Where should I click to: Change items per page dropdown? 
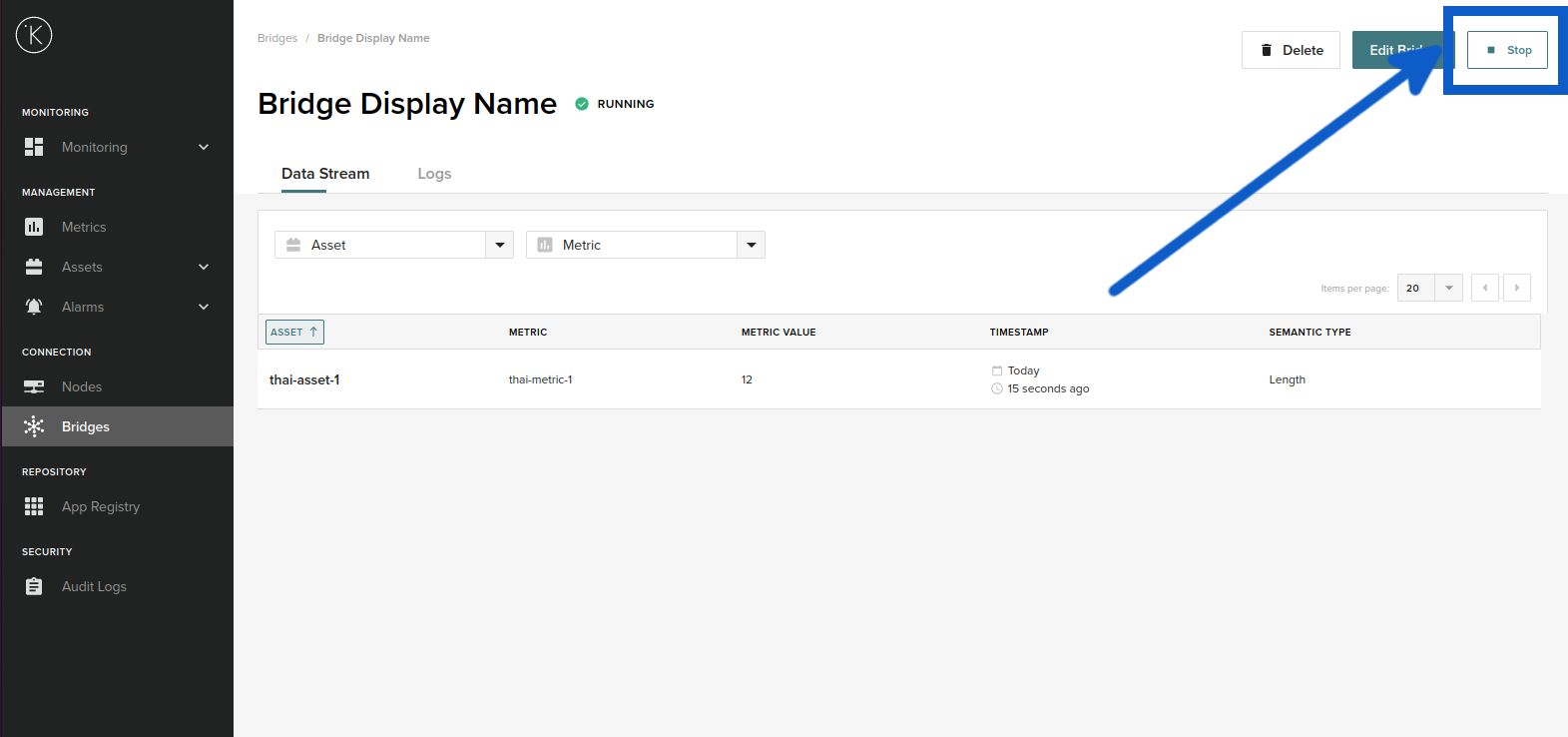coord(1429,288)
